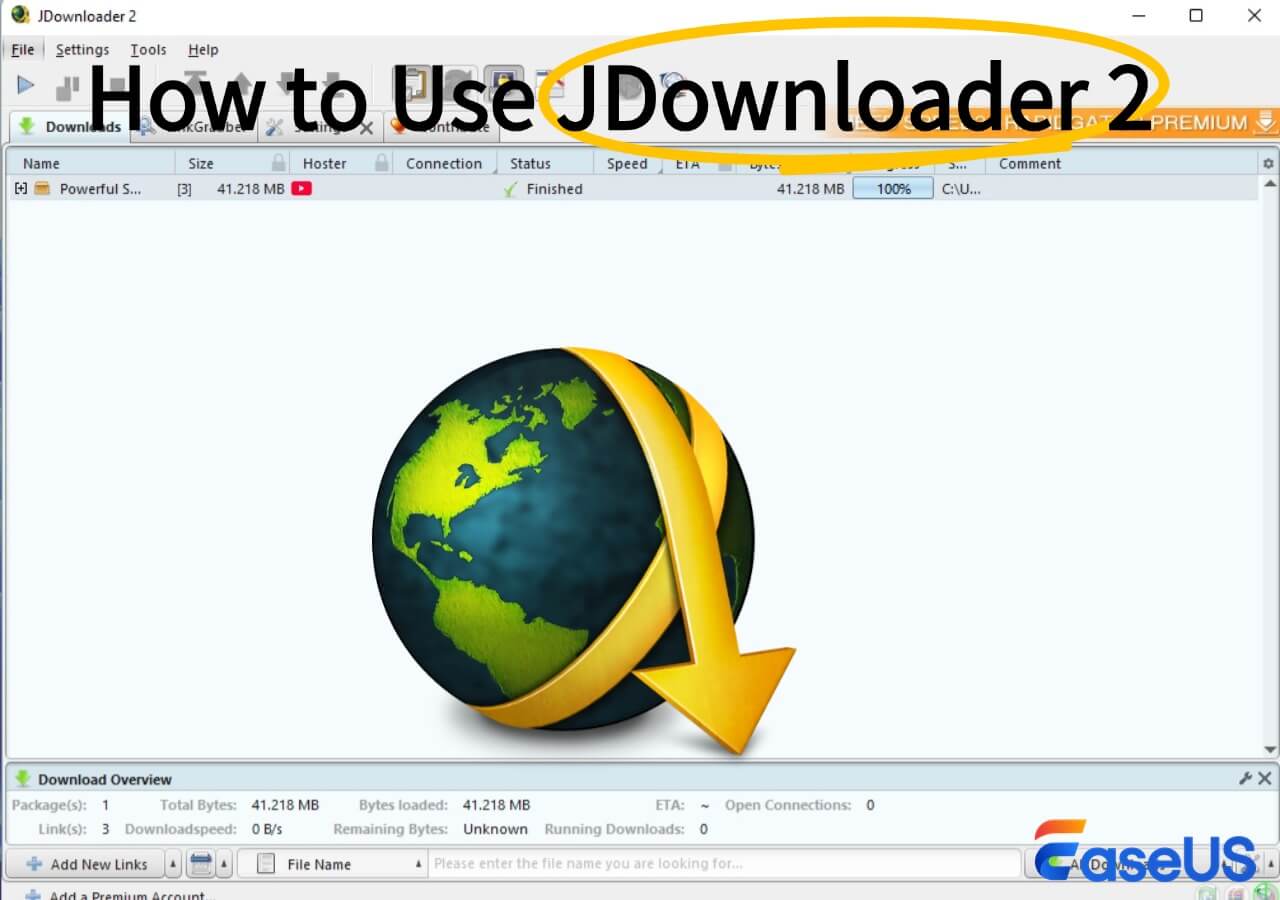Toggle the lock on the Size column header

(x=278, y=163)
